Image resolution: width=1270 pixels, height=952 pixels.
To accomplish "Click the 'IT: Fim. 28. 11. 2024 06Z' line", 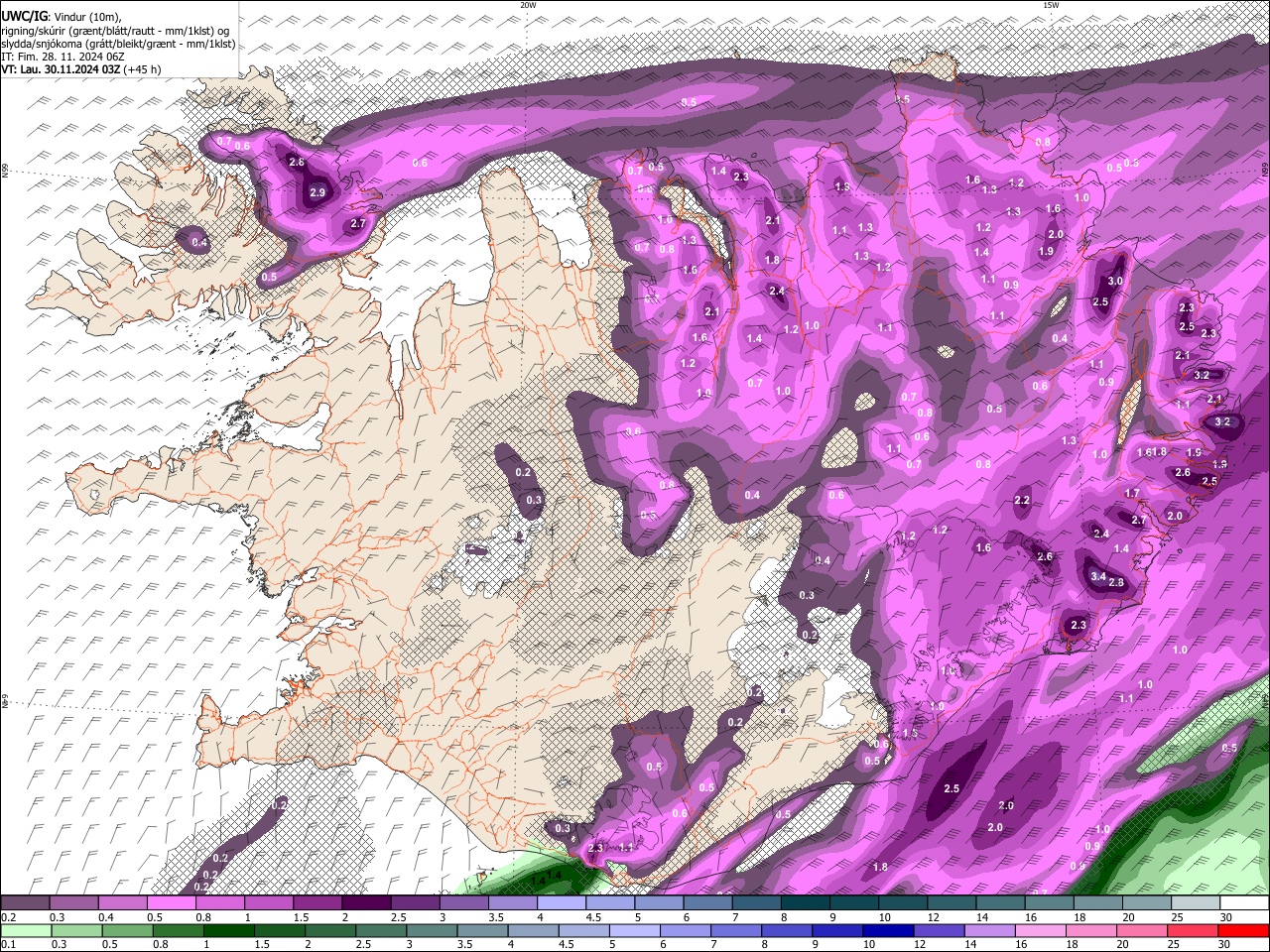I will click(63, 57).
